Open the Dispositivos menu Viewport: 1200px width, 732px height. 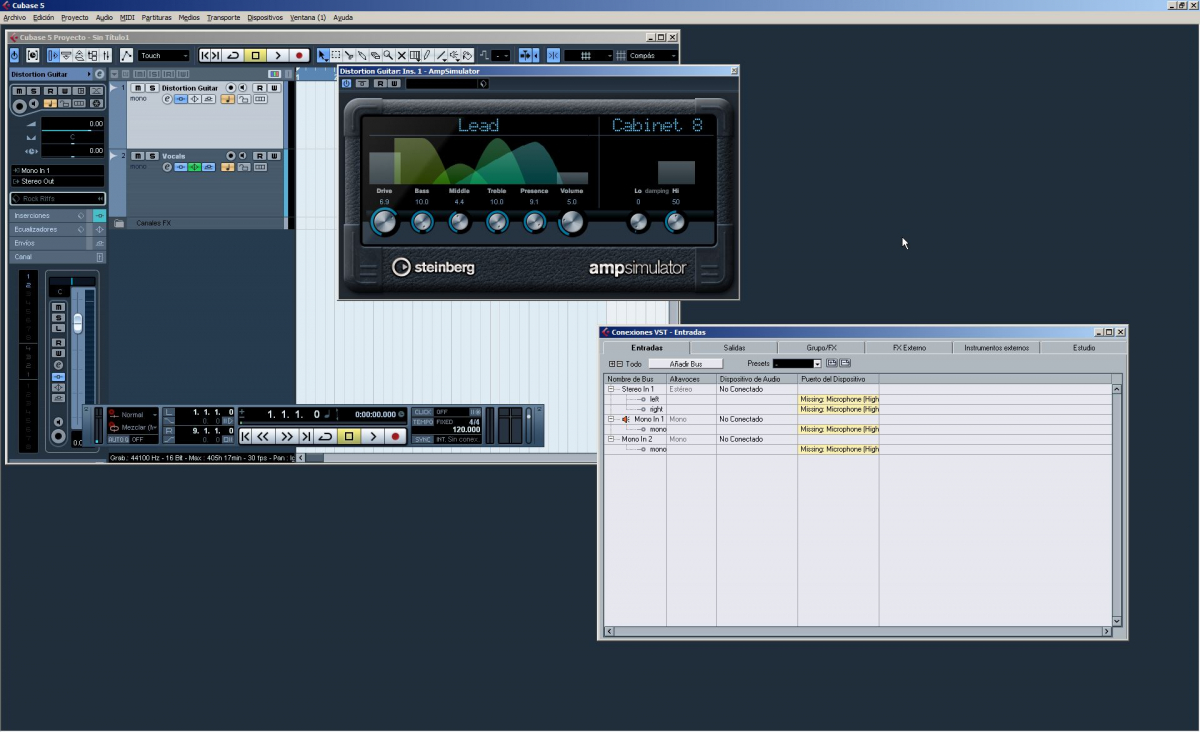[265, 18]
